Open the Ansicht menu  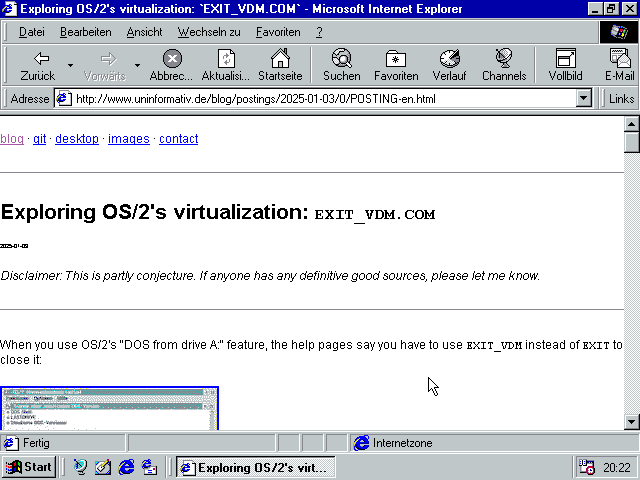tap(144, 32)
